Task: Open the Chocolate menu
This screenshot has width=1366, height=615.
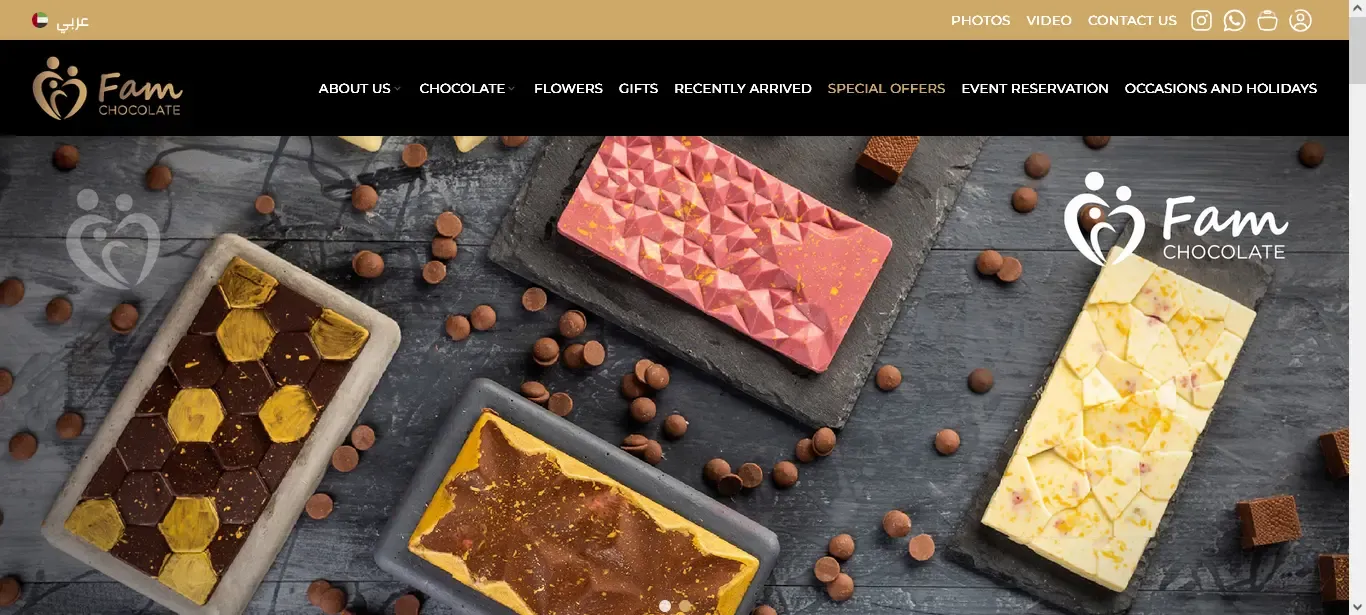Action: click(x=462, y=88)
